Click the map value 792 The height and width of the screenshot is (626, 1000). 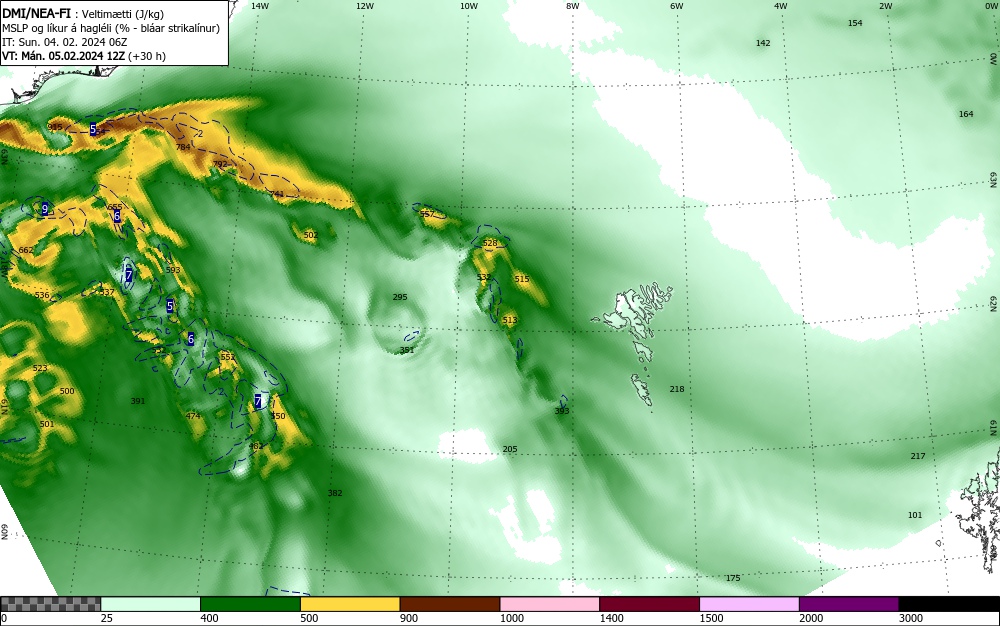point(220,164)
